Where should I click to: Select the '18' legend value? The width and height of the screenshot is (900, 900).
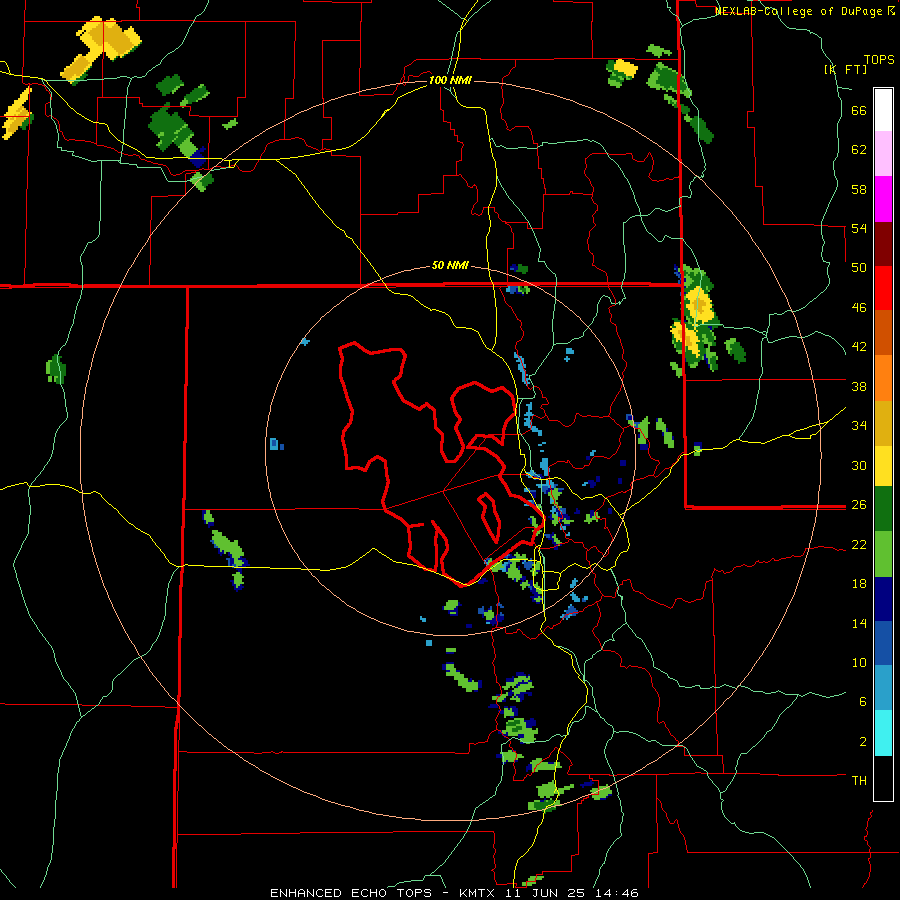click(x=859, y=584)
